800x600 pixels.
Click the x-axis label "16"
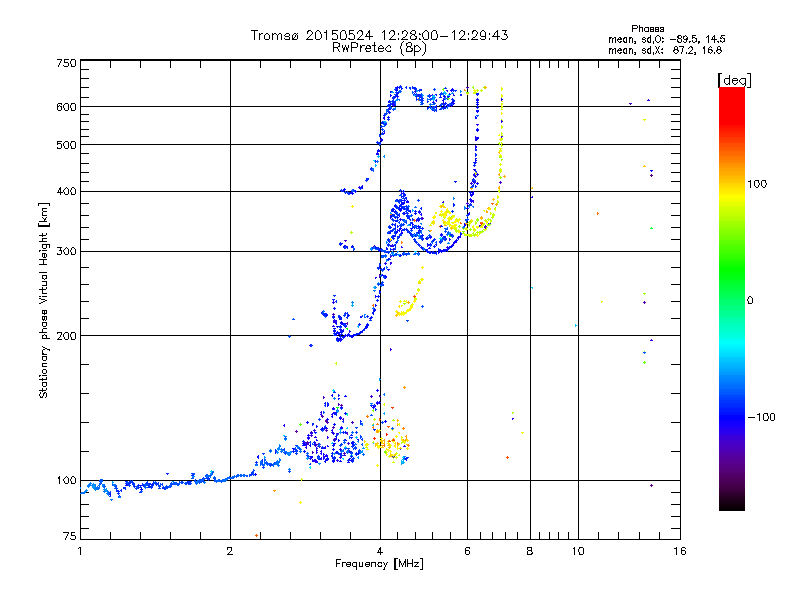coord(680,551)
